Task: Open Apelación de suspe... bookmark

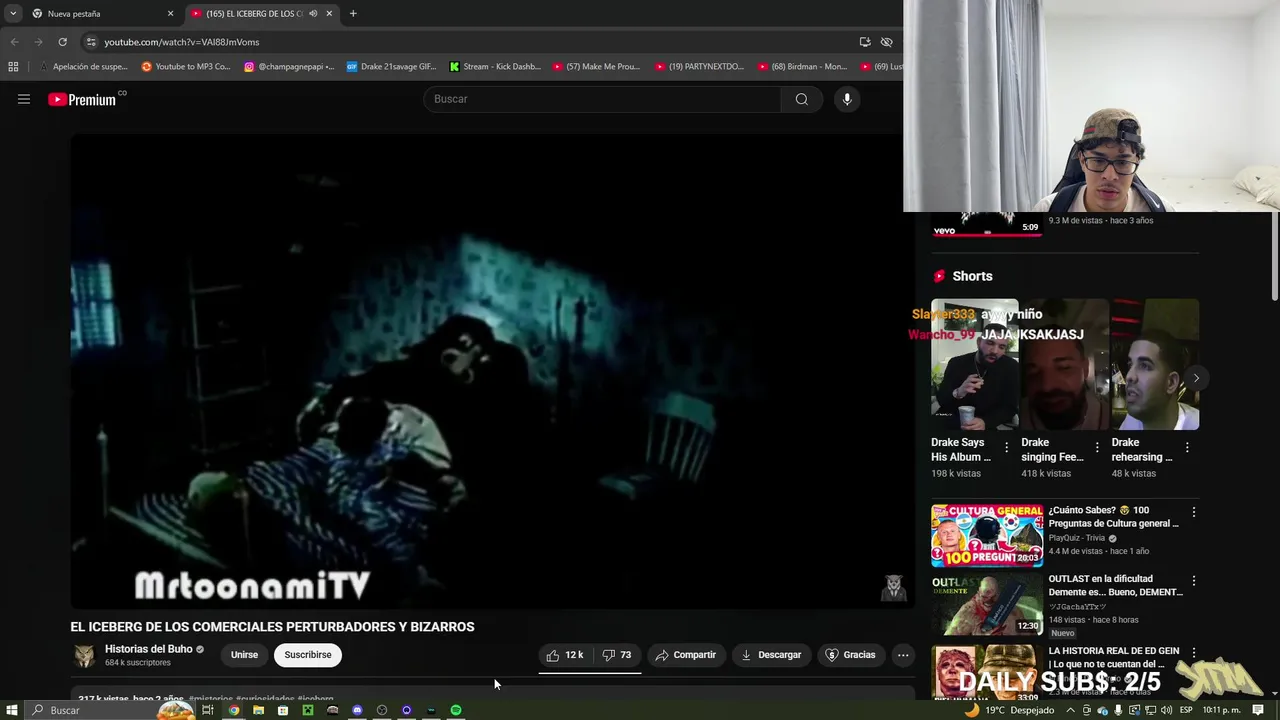Action: (x=83, y=67)
